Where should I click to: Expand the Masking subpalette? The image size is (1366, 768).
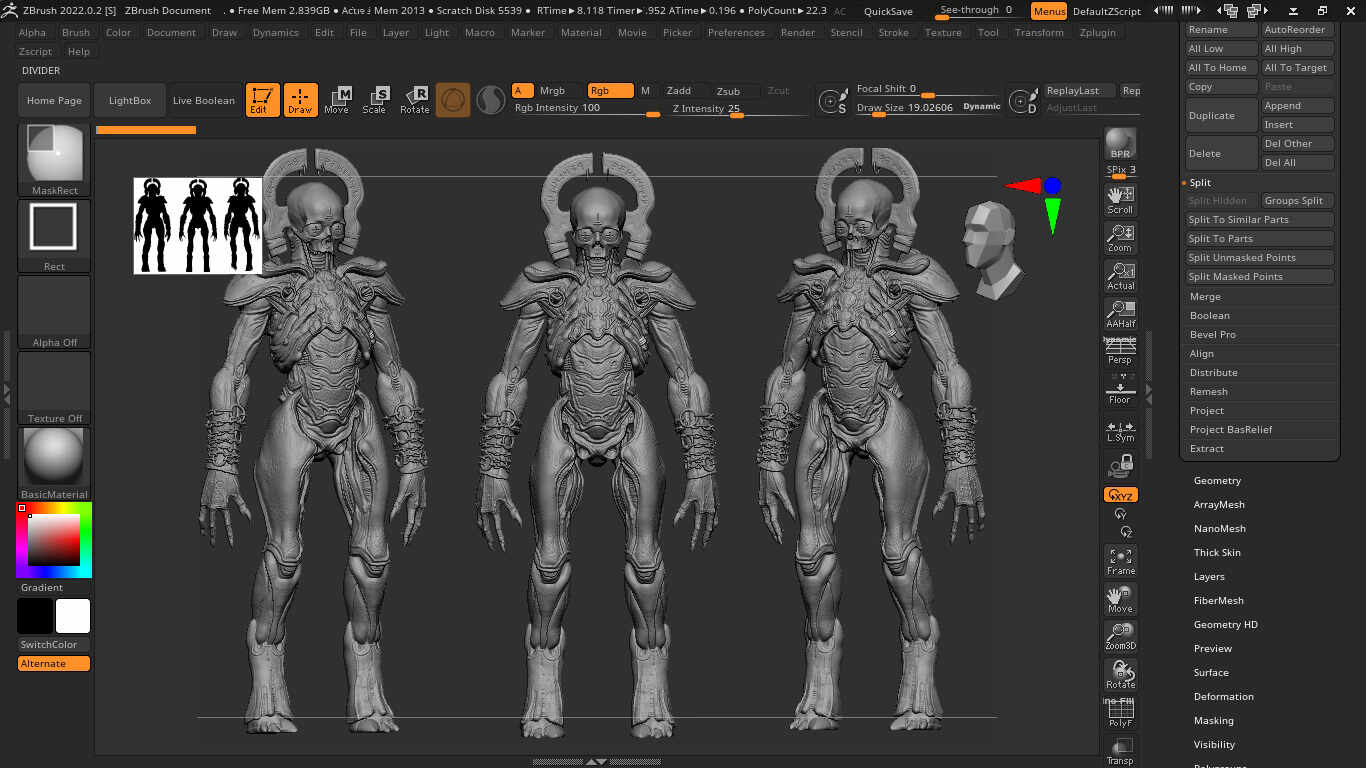click(x=1213, y=721)
